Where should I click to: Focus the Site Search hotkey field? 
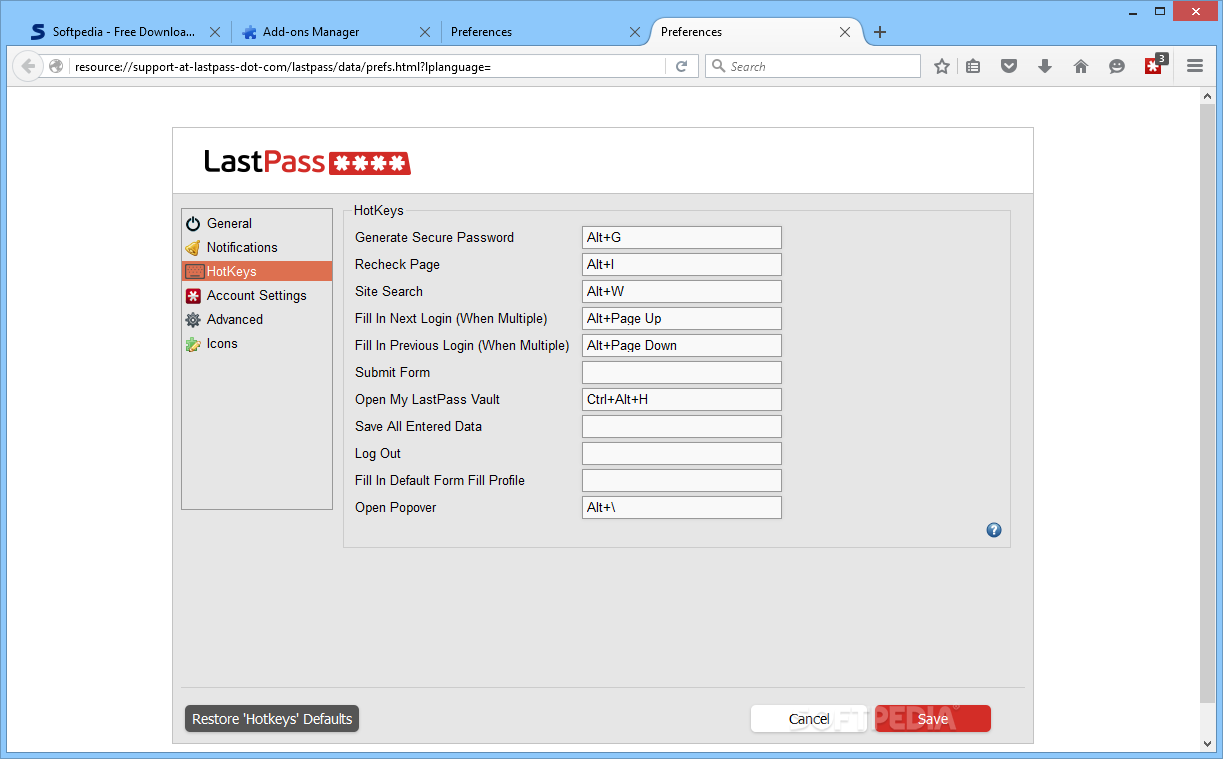tap(682, 291)
